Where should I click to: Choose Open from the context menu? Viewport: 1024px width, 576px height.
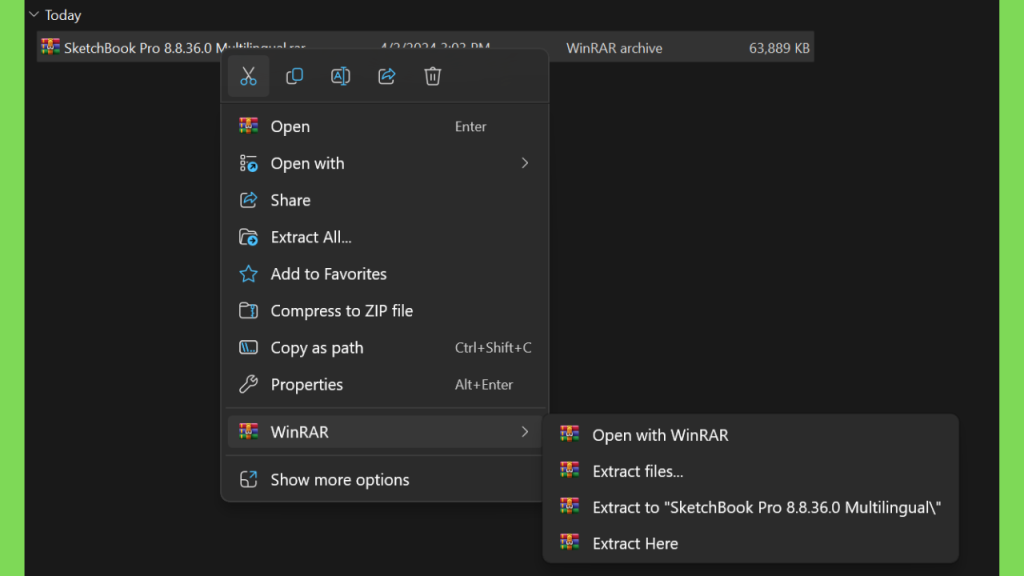385,126
